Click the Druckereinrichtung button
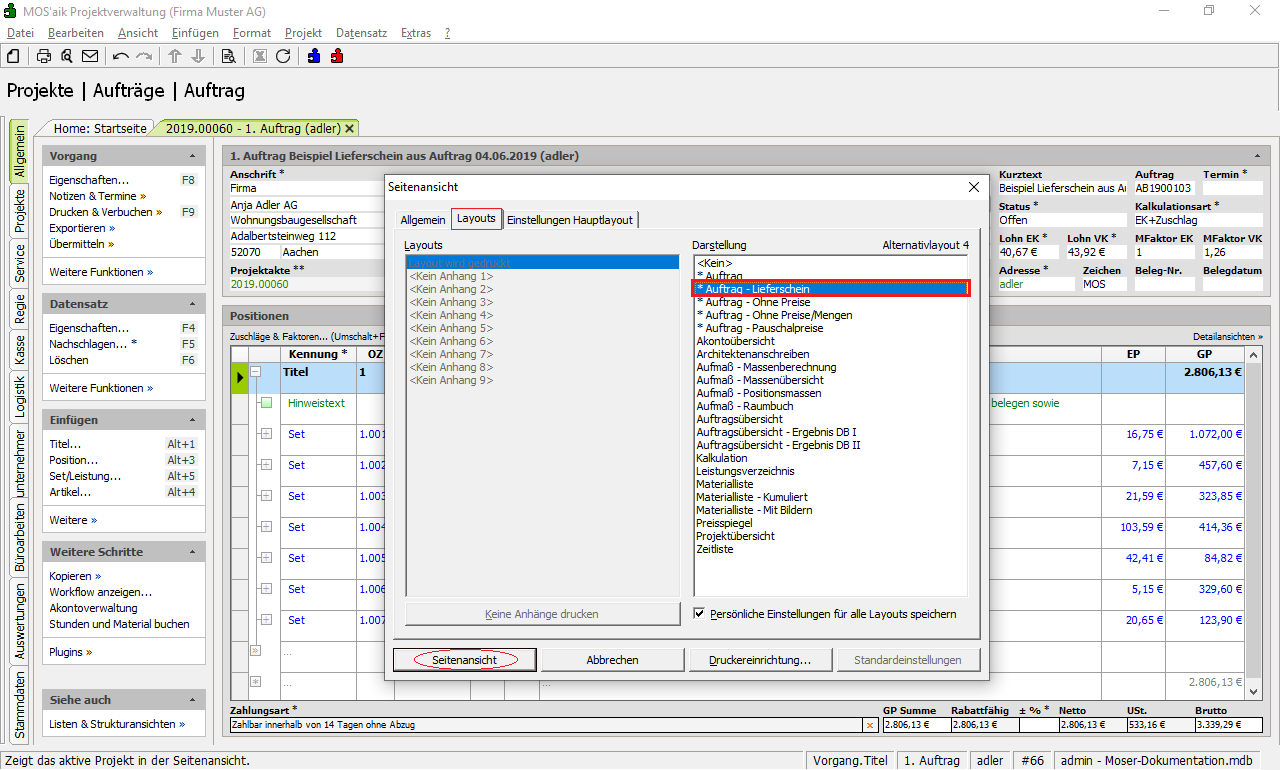Image resolution: width=1280 pixels, height=770 pixels. [759, 660]
